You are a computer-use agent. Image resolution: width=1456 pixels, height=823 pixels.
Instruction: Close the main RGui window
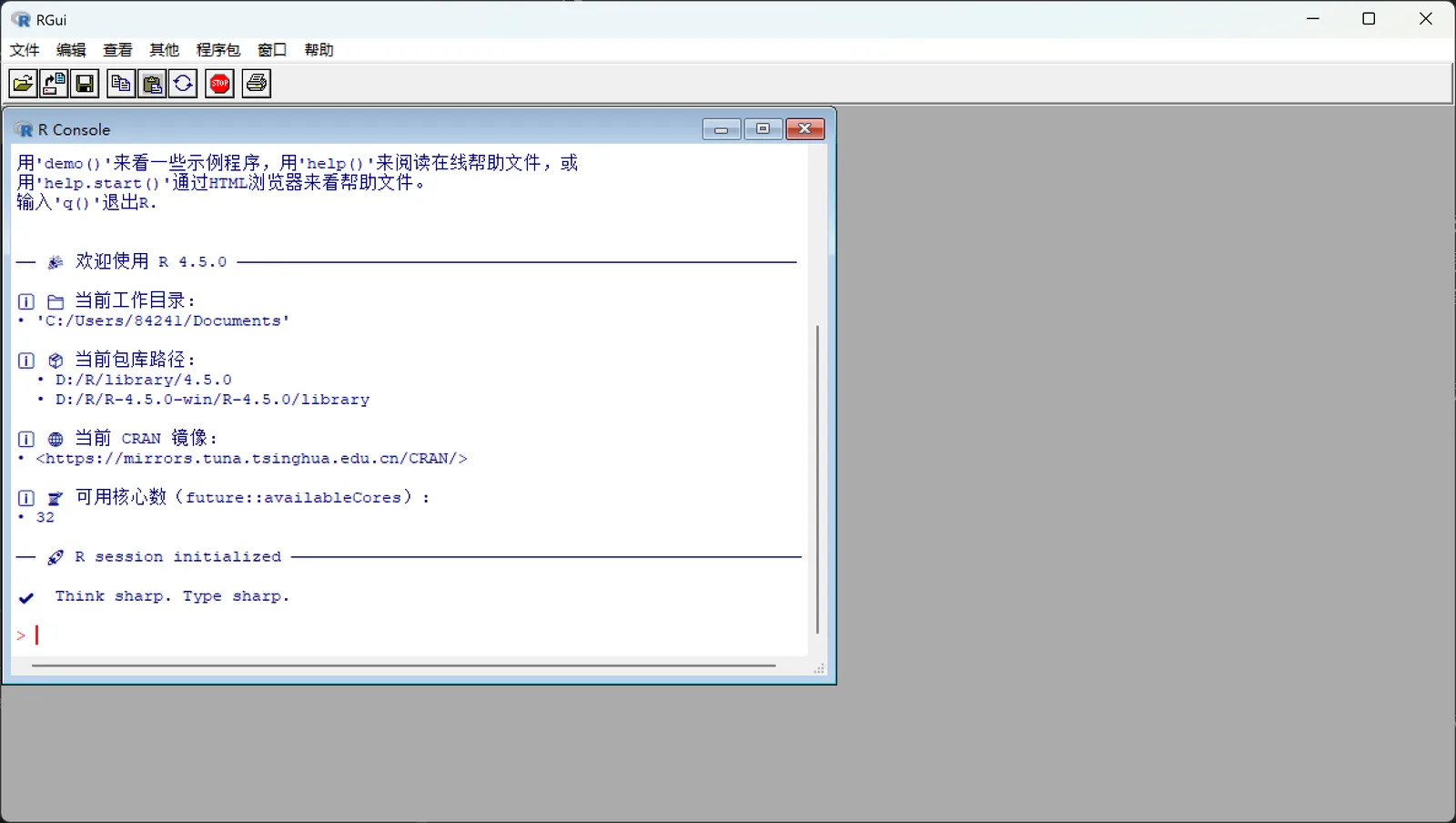(1426, 19)
